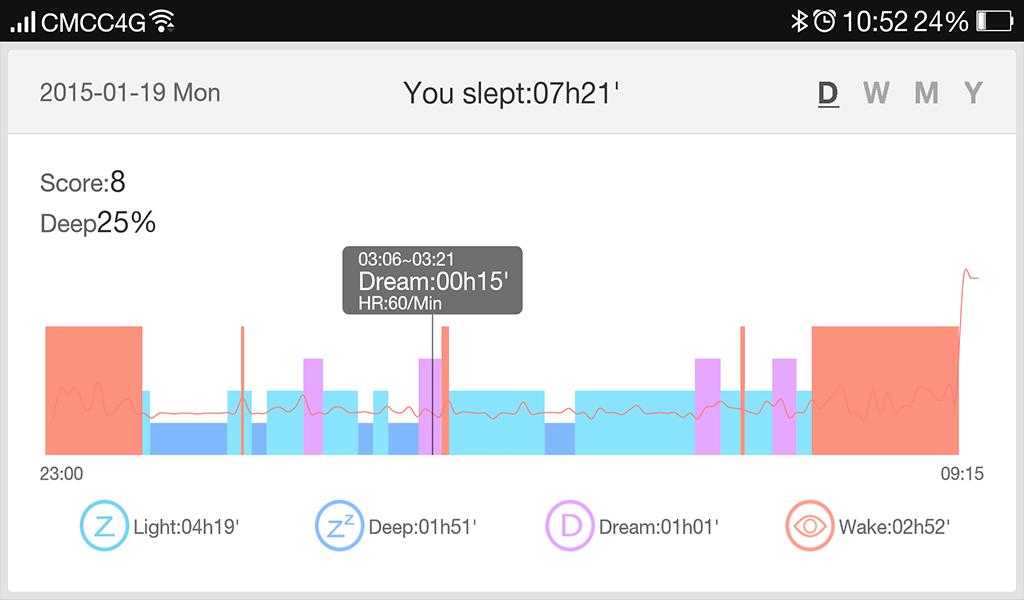Tap the vertical time cursor line on chart

click(x=432, y=400)
